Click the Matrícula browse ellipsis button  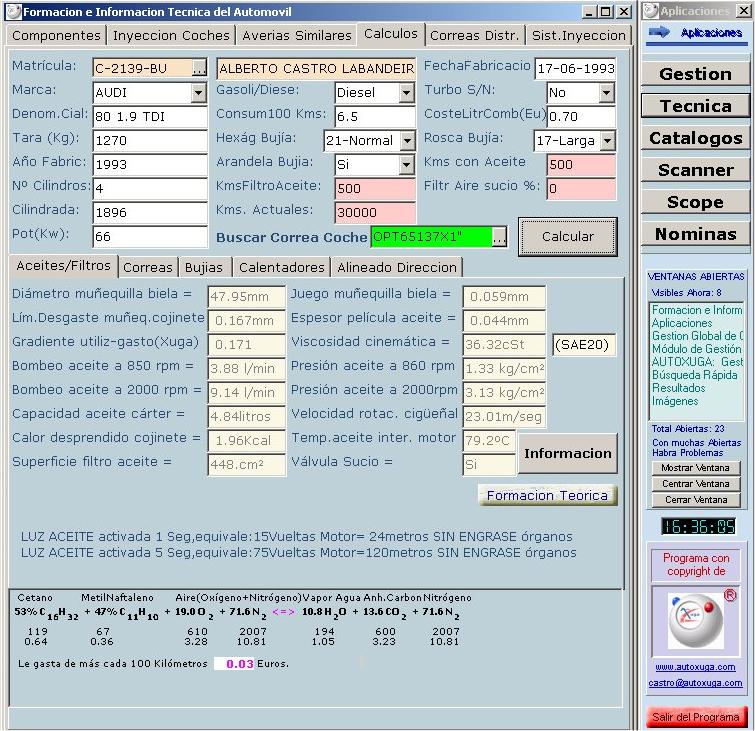point(199,68)
